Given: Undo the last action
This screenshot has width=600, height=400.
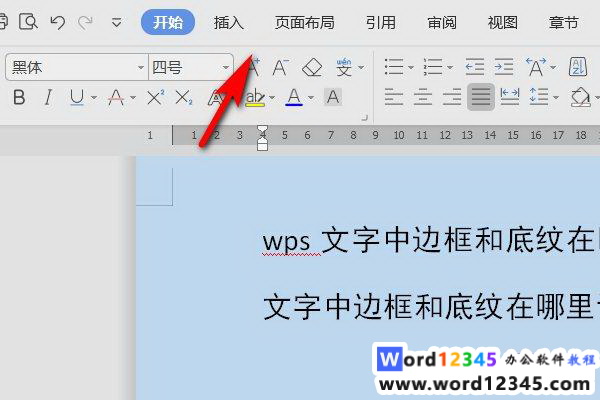Looking at the screenshot, I should click(x=58, y=22).
